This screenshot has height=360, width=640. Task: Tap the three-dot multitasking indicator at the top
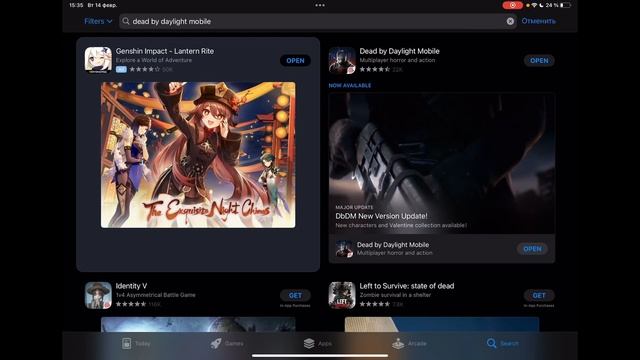pyautogui.click(x=320, y=5)
